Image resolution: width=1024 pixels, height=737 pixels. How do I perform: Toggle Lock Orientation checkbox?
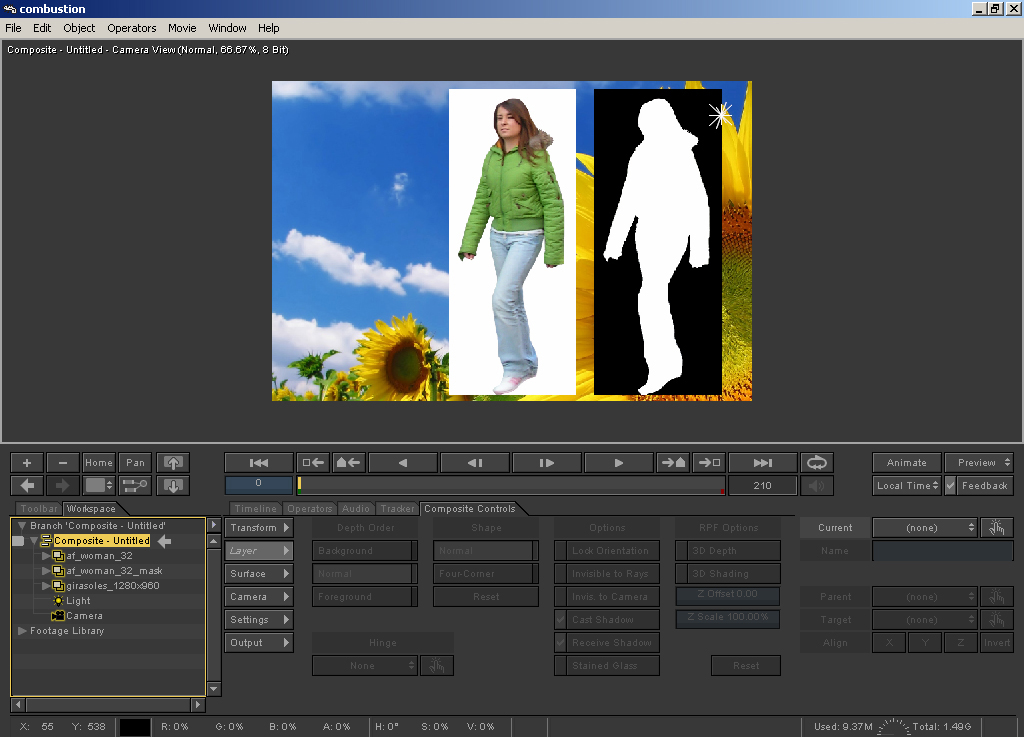point(560,550)
